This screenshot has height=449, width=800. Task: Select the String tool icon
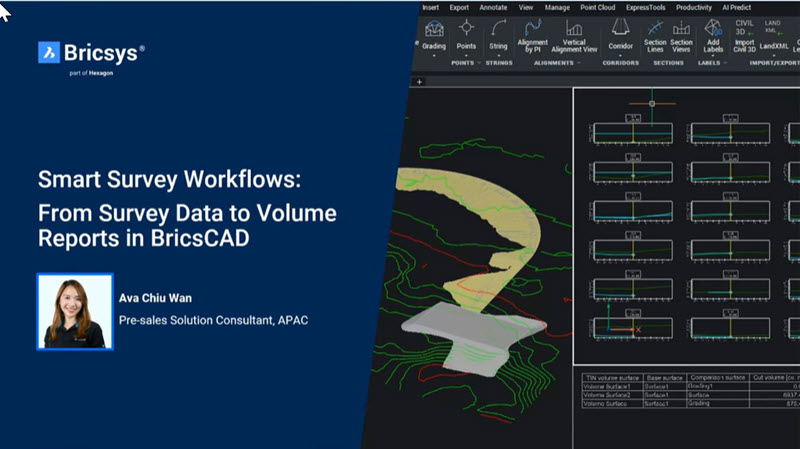(498, 28)
